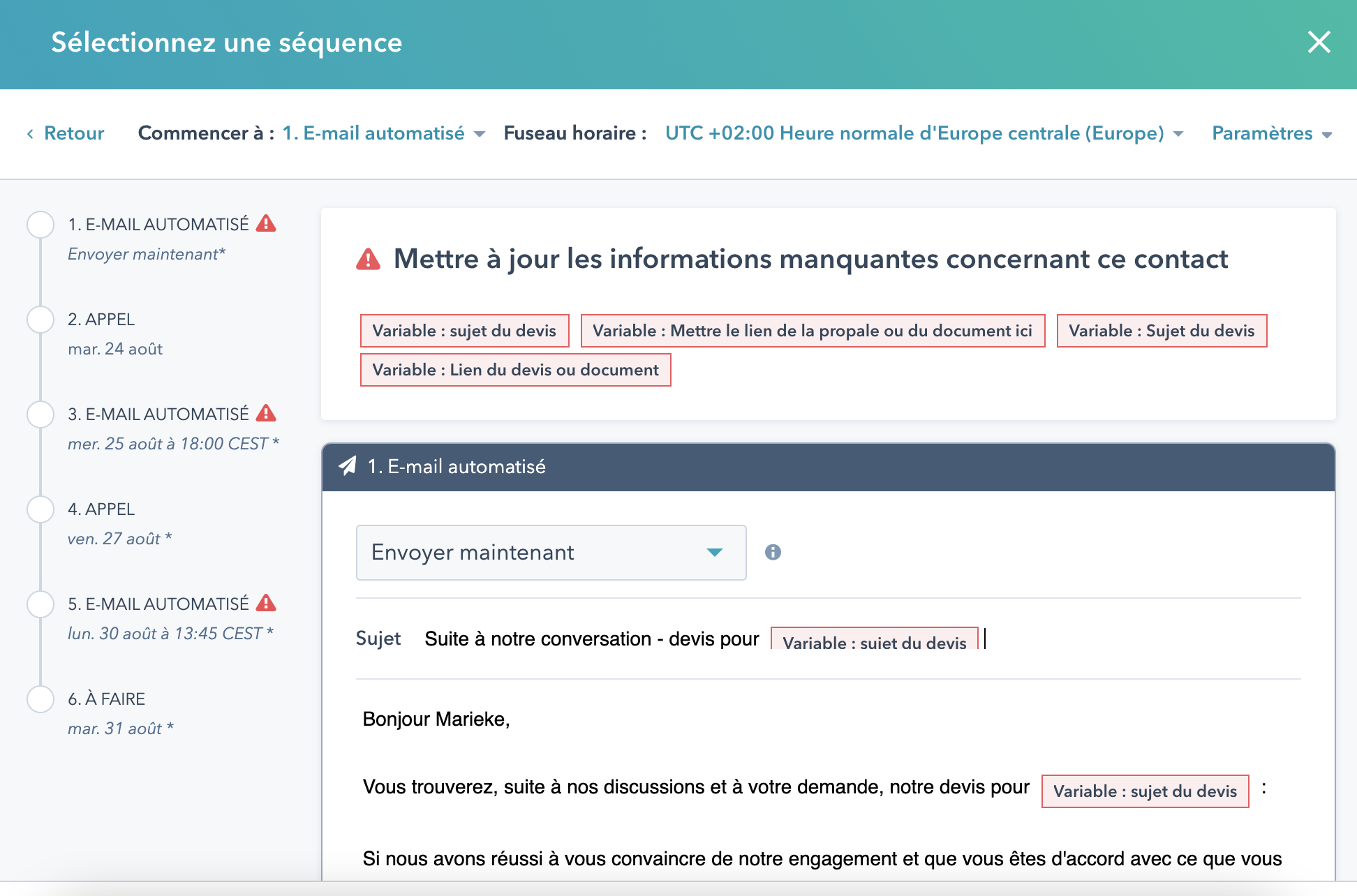Click into the Sujet email subject field
This screenshot has width=1357, height=896.
(x=592, y=639)
